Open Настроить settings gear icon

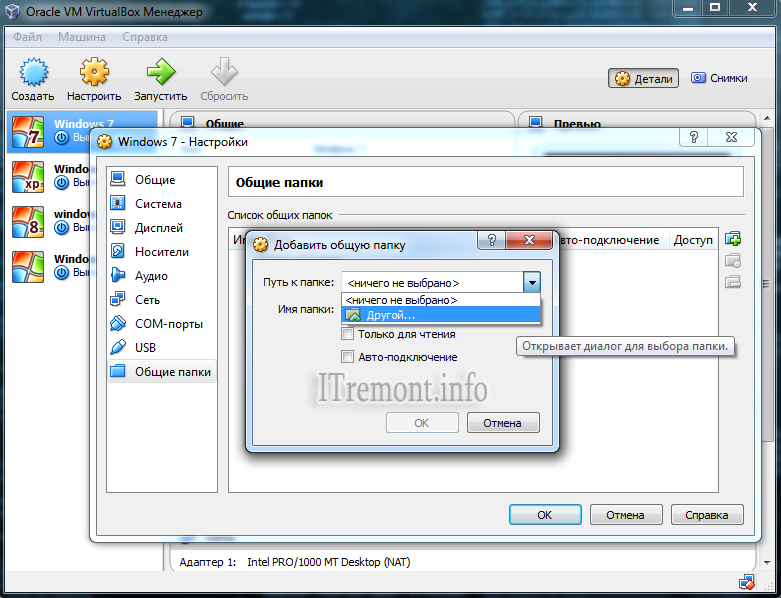(94, 73)
